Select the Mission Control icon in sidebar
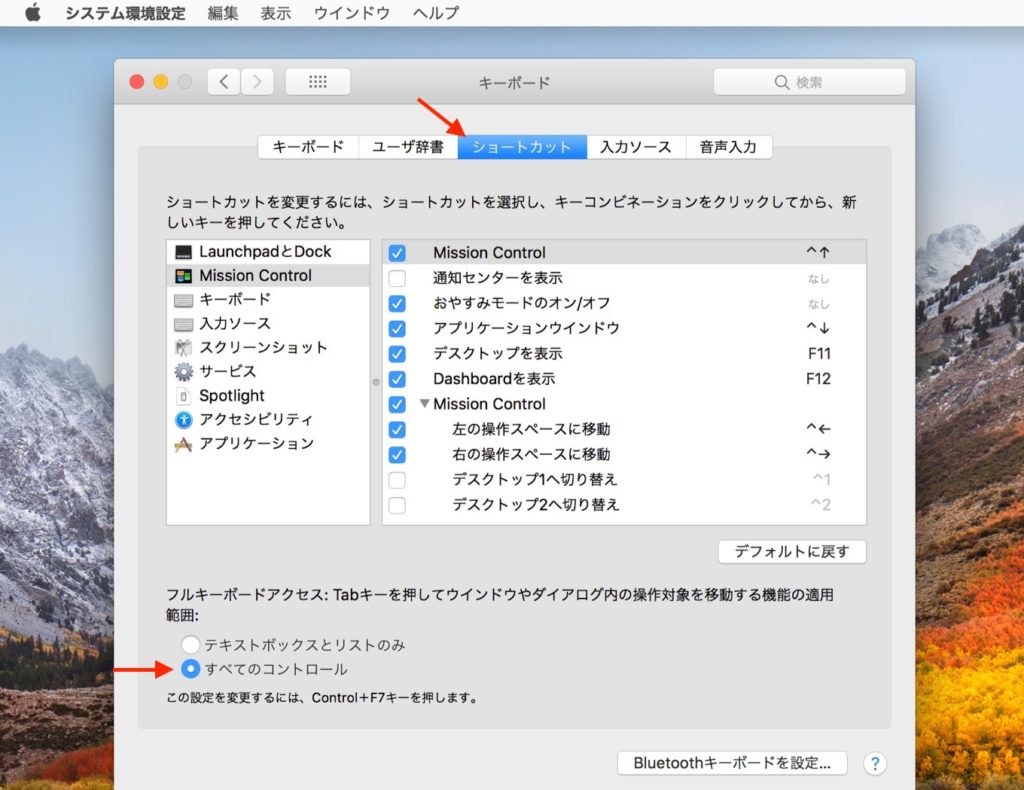This screenshot has height=790, width=1024. (184, 276)
